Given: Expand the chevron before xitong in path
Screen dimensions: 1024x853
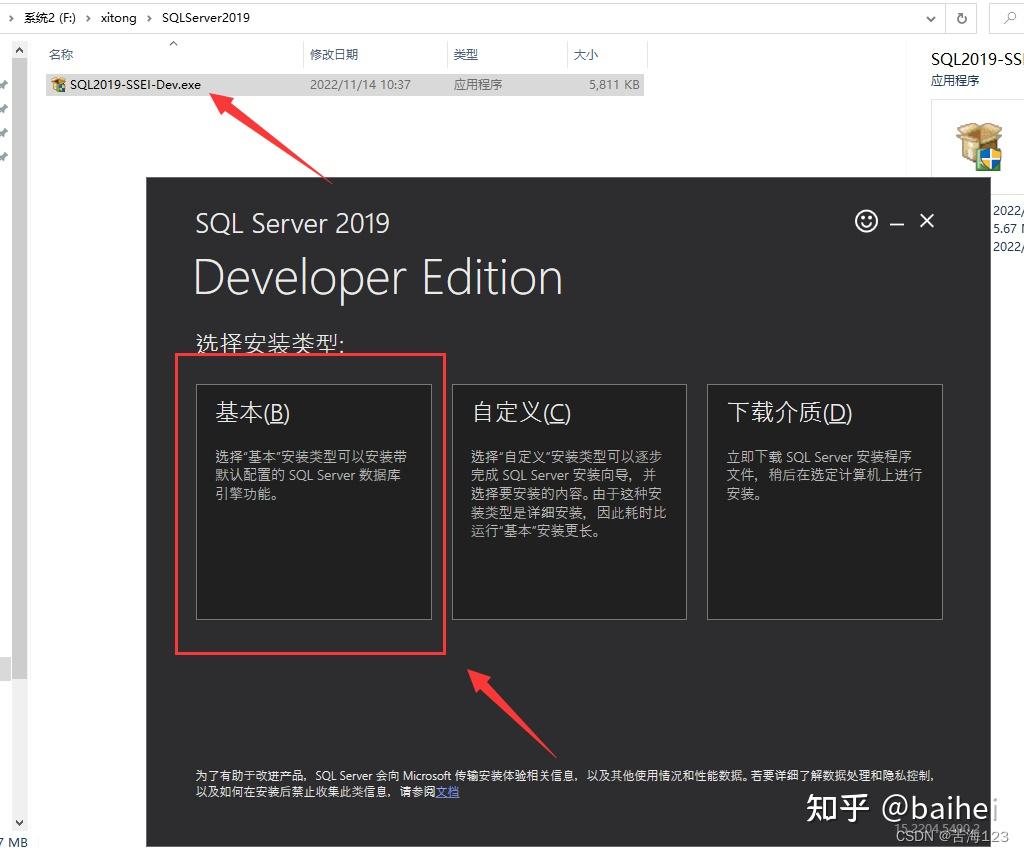Looking at the screenshot, I should [88, 18].
